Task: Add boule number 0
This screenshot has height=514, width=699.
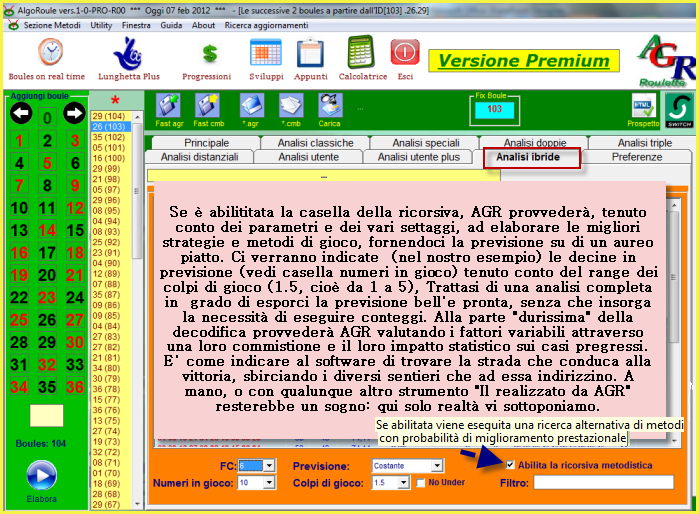Action: [x=47, y=118]
